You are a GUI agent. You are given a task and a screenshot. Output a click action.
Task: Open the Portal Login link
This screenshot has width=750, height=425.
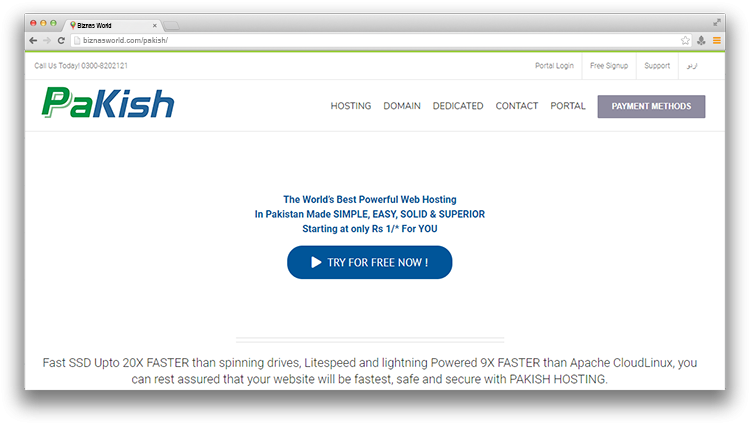click(x=554, y=66)
